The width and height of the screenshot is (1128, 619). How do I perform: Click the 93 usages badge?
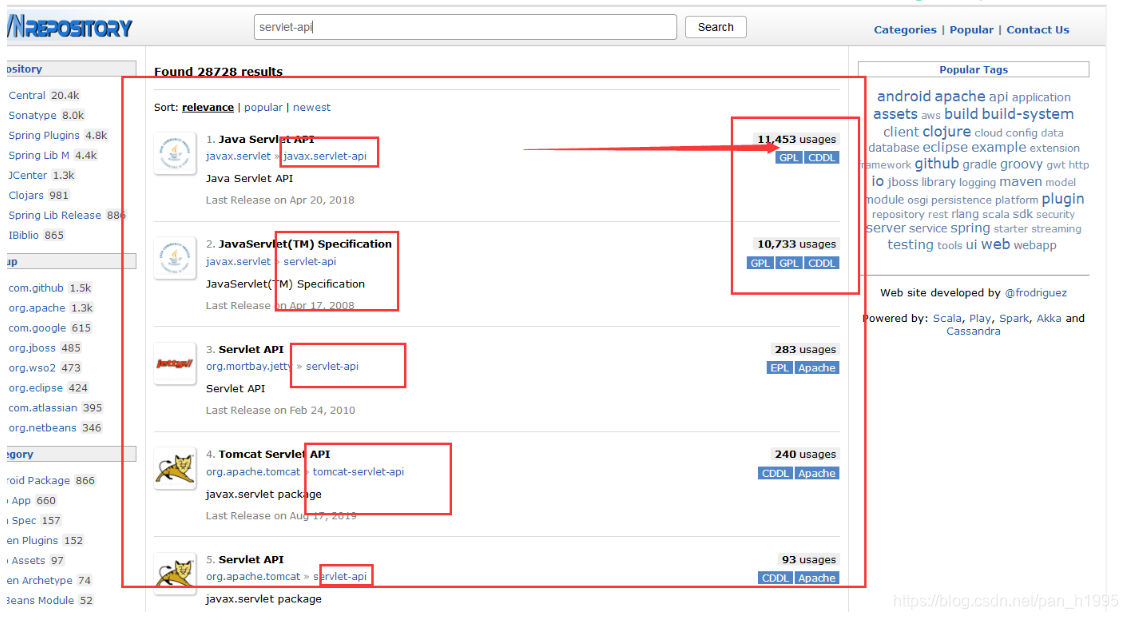click(809, 559)
